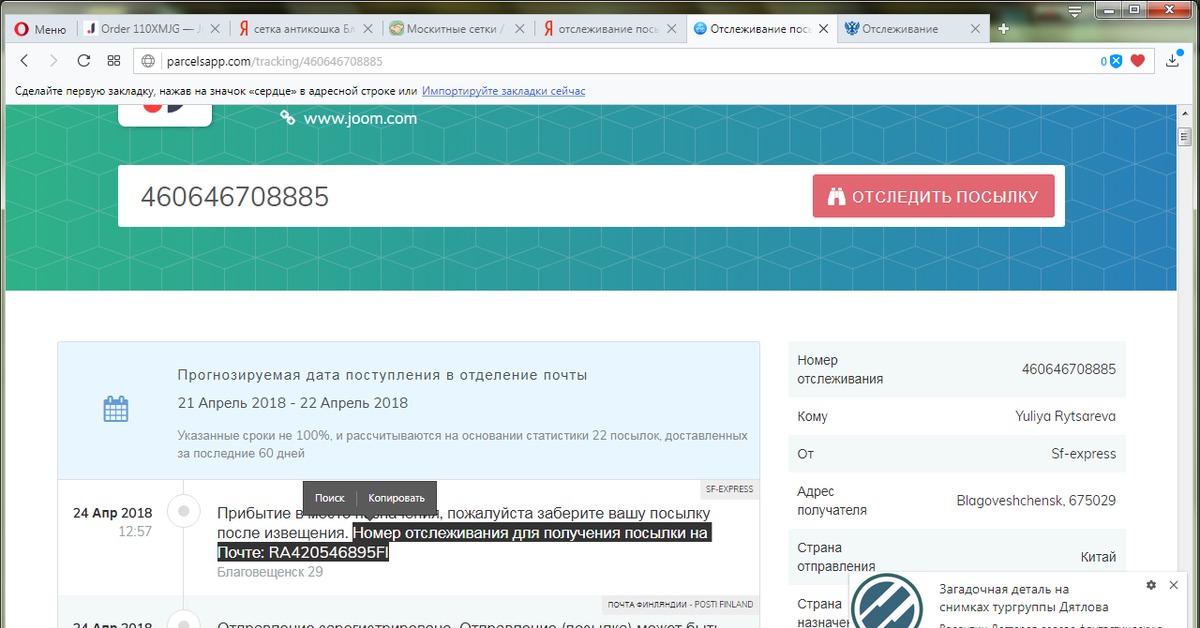Click the globe site-info icon in address bar
Image resolution: width=1200 pixels, height=628 pixels.
pyautogui.click(x=148, y=61)
